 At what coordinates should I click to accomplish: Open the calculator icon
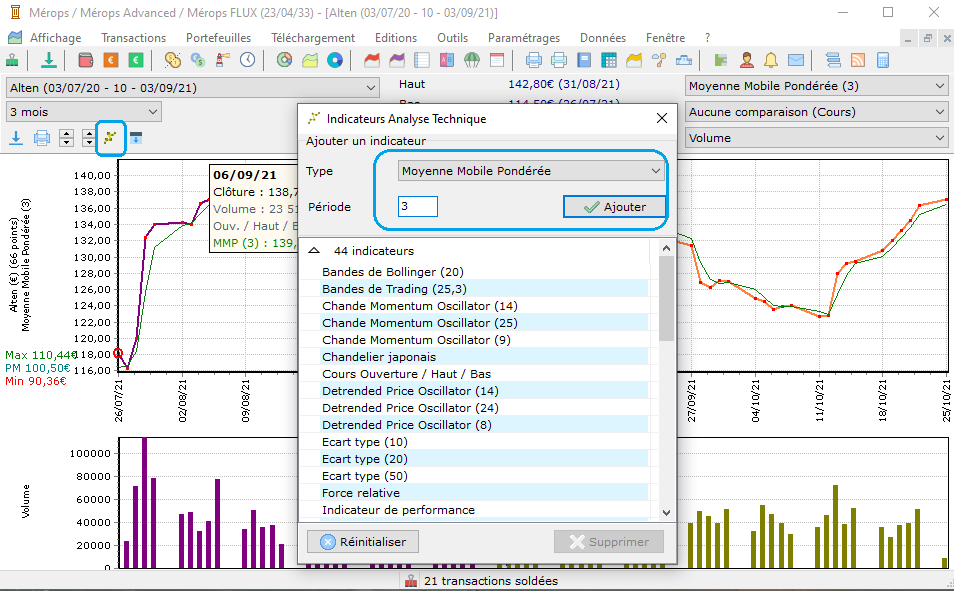[883, 60]
